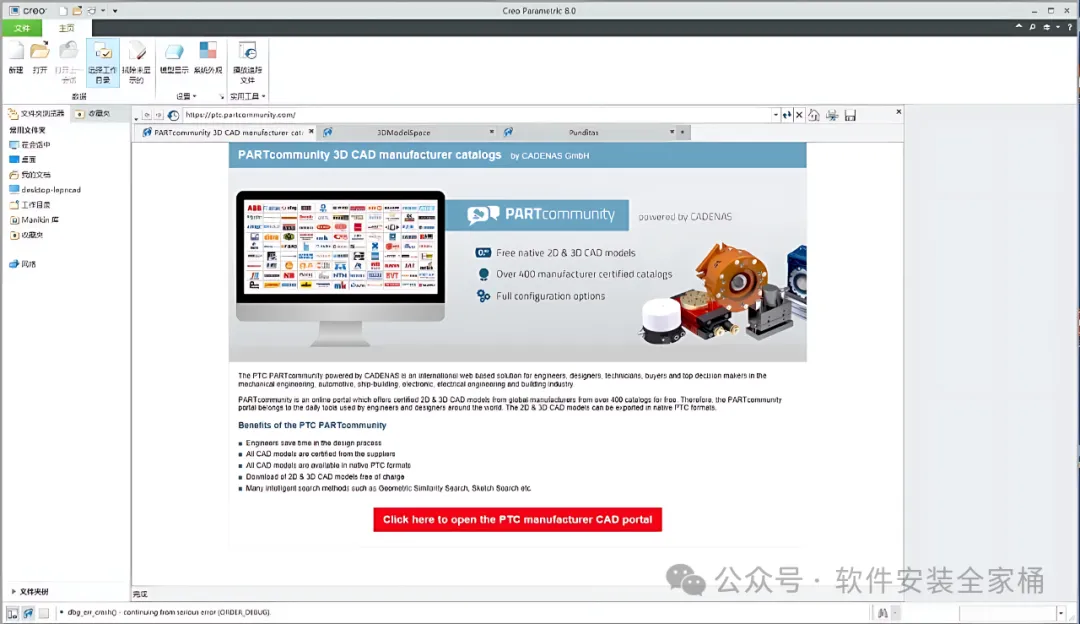Screen dimensions: 1080x624
Task: Close the PARTcommunity browser tab
Action: tap(311, 132)
